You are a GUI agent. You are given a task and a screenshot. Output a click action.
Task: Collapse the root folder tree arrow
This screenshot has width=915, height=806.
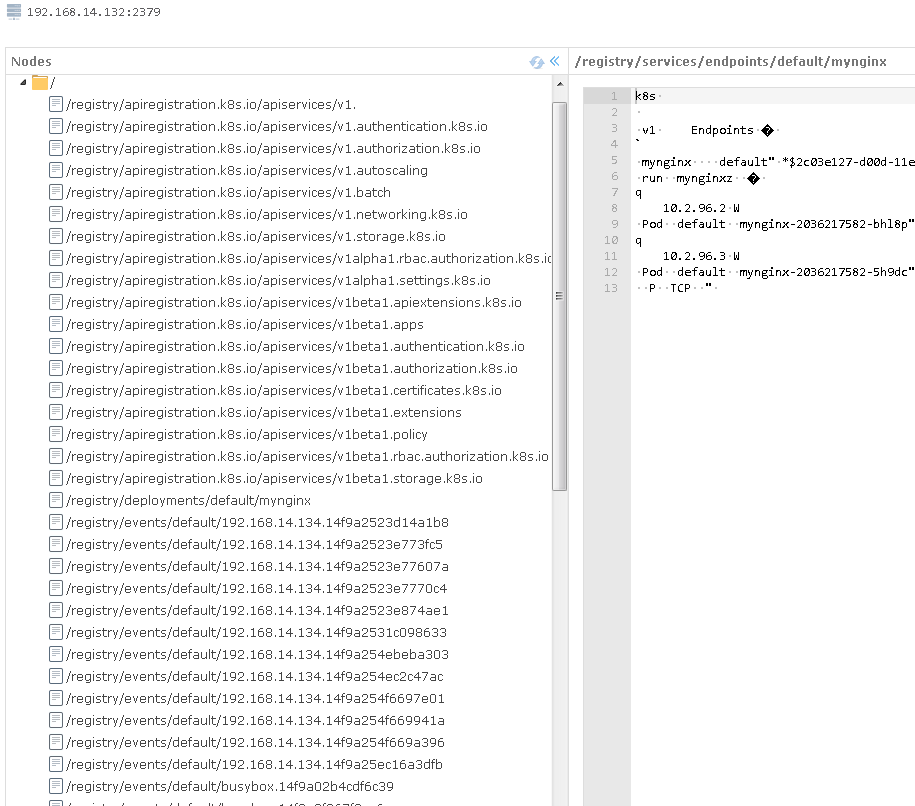[23, 83]
